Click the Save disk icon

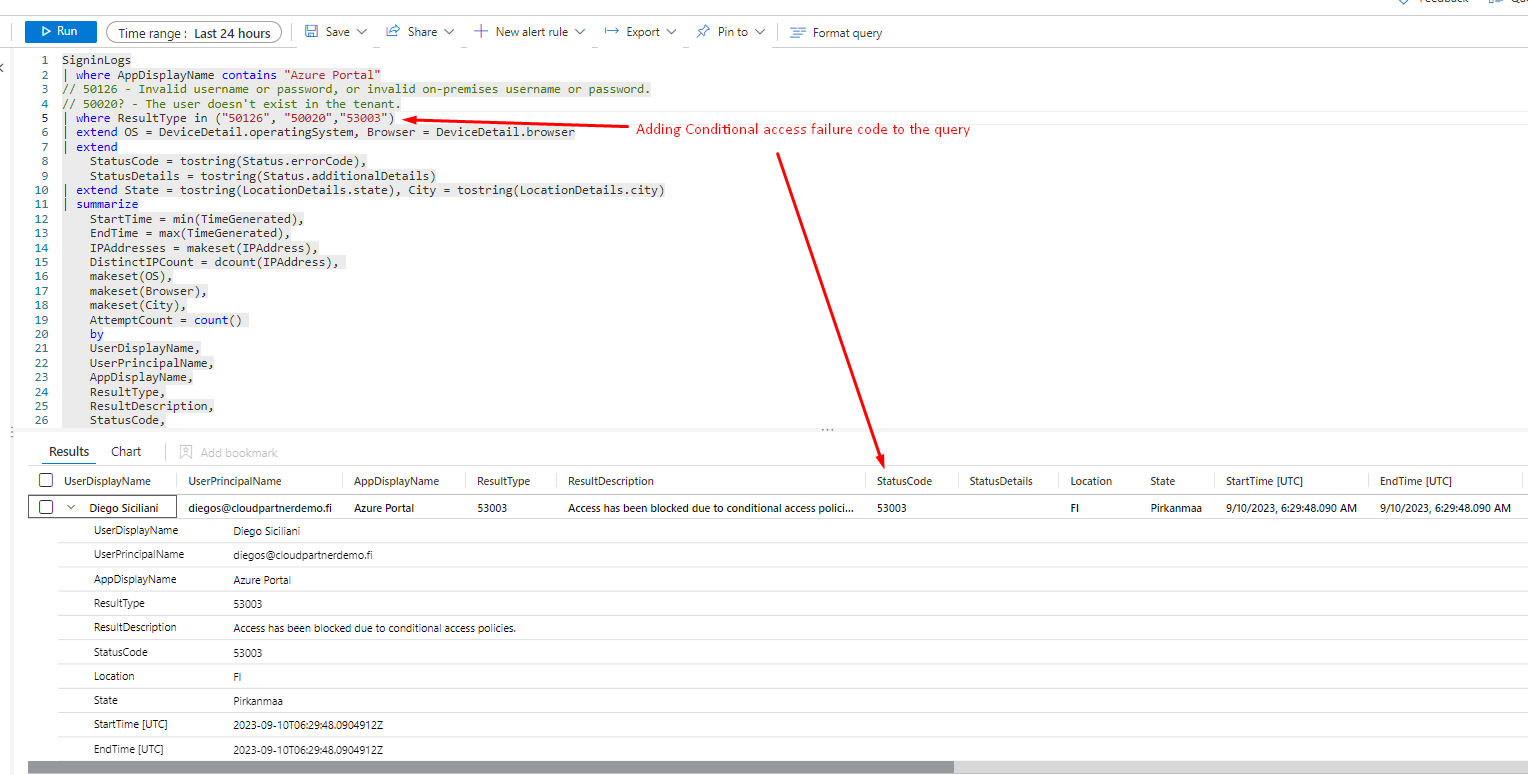pos(311,32)
